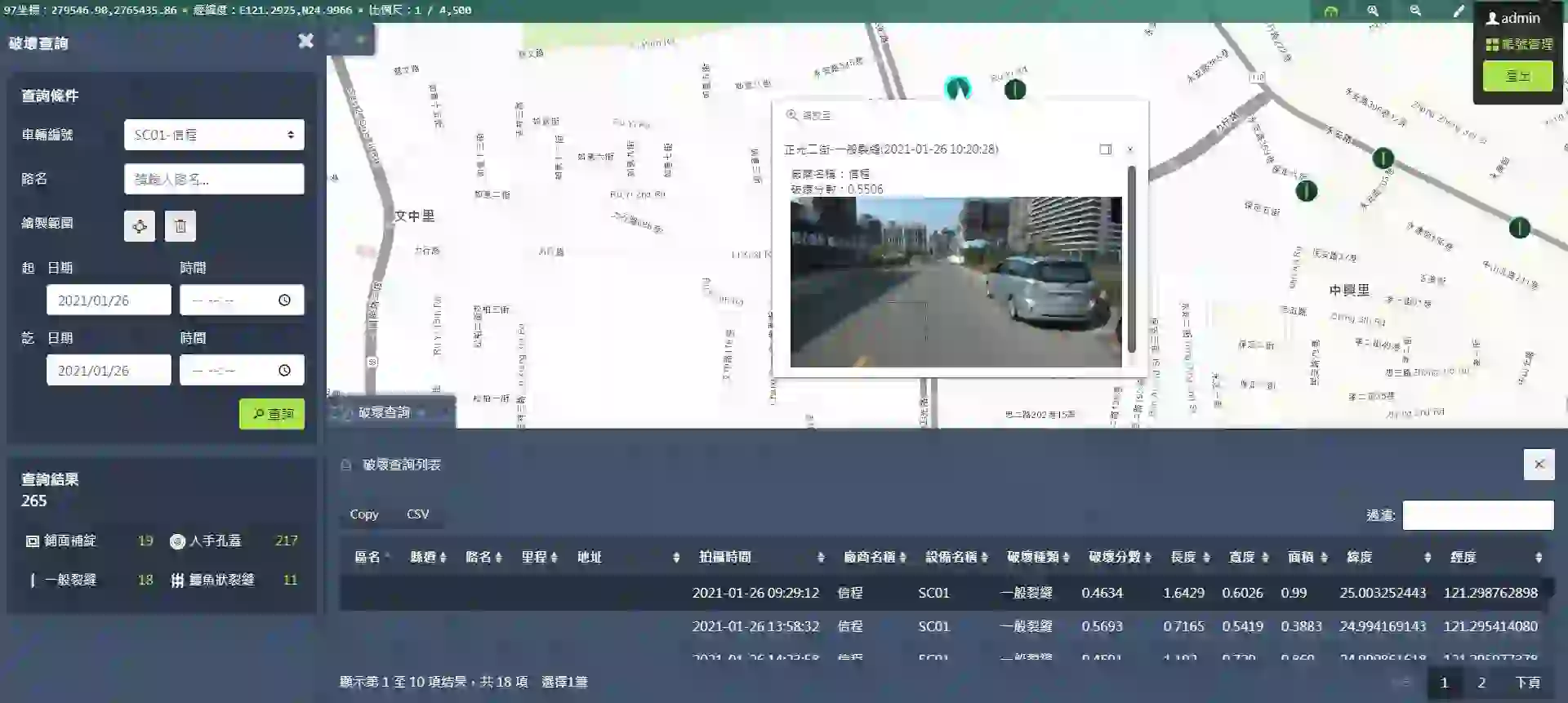1568x703 pixels.
Task: Open the end time clock picker
Action: [x=284, y=371]
